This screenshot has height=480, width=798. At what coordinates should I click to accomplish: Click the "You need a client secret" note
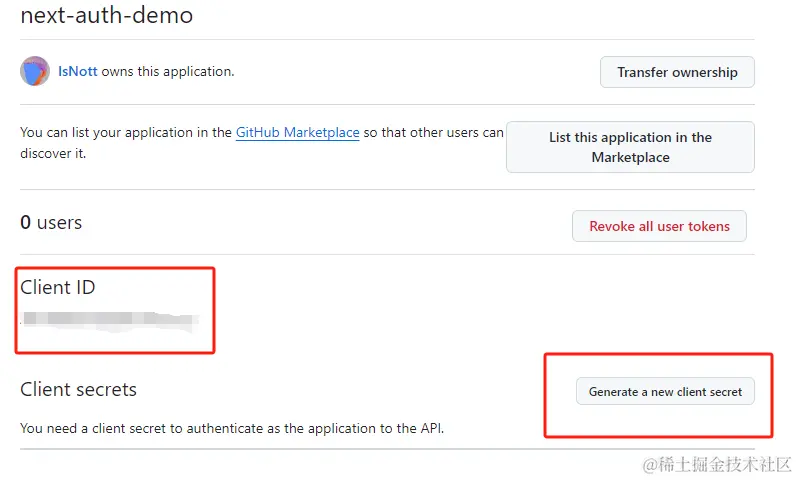[231, 428]
